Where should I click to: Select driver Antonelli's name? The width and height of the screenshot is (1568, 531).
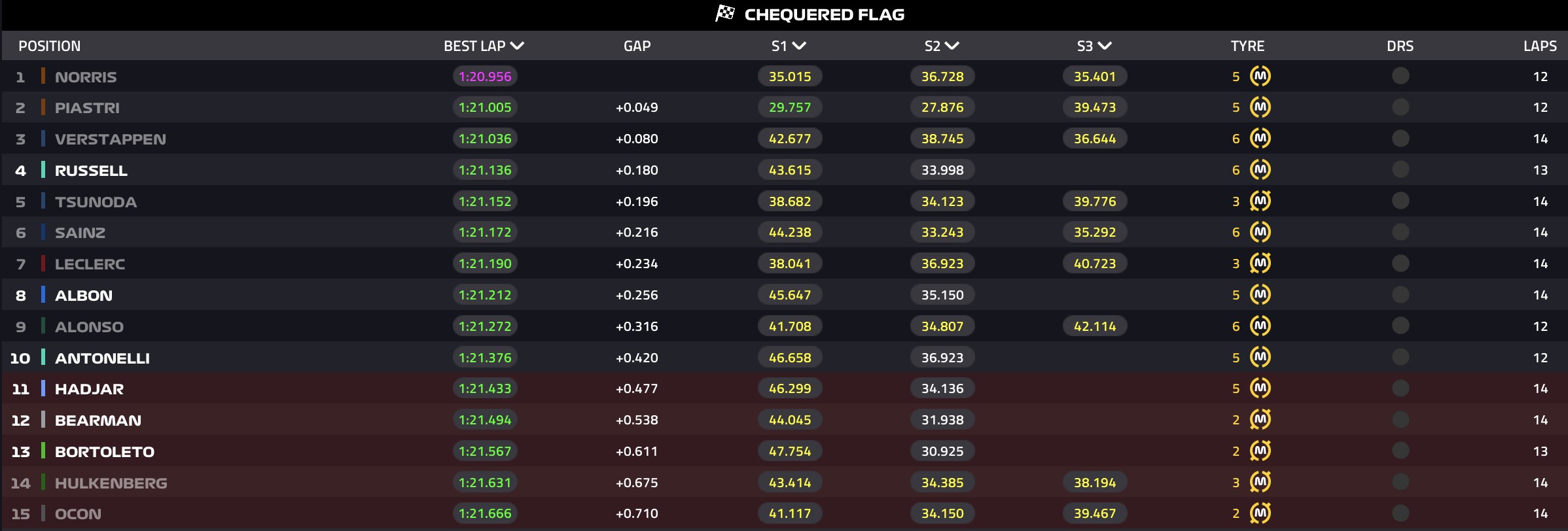(102, 358)
